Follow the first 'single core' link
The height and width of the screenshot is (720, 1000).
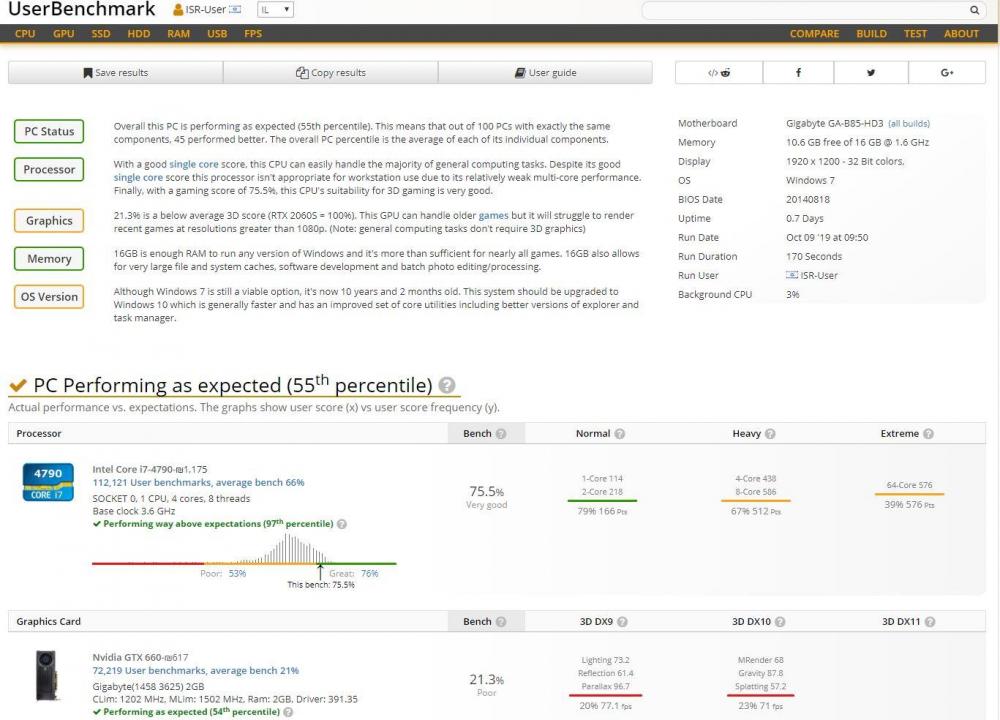(194, 165)
